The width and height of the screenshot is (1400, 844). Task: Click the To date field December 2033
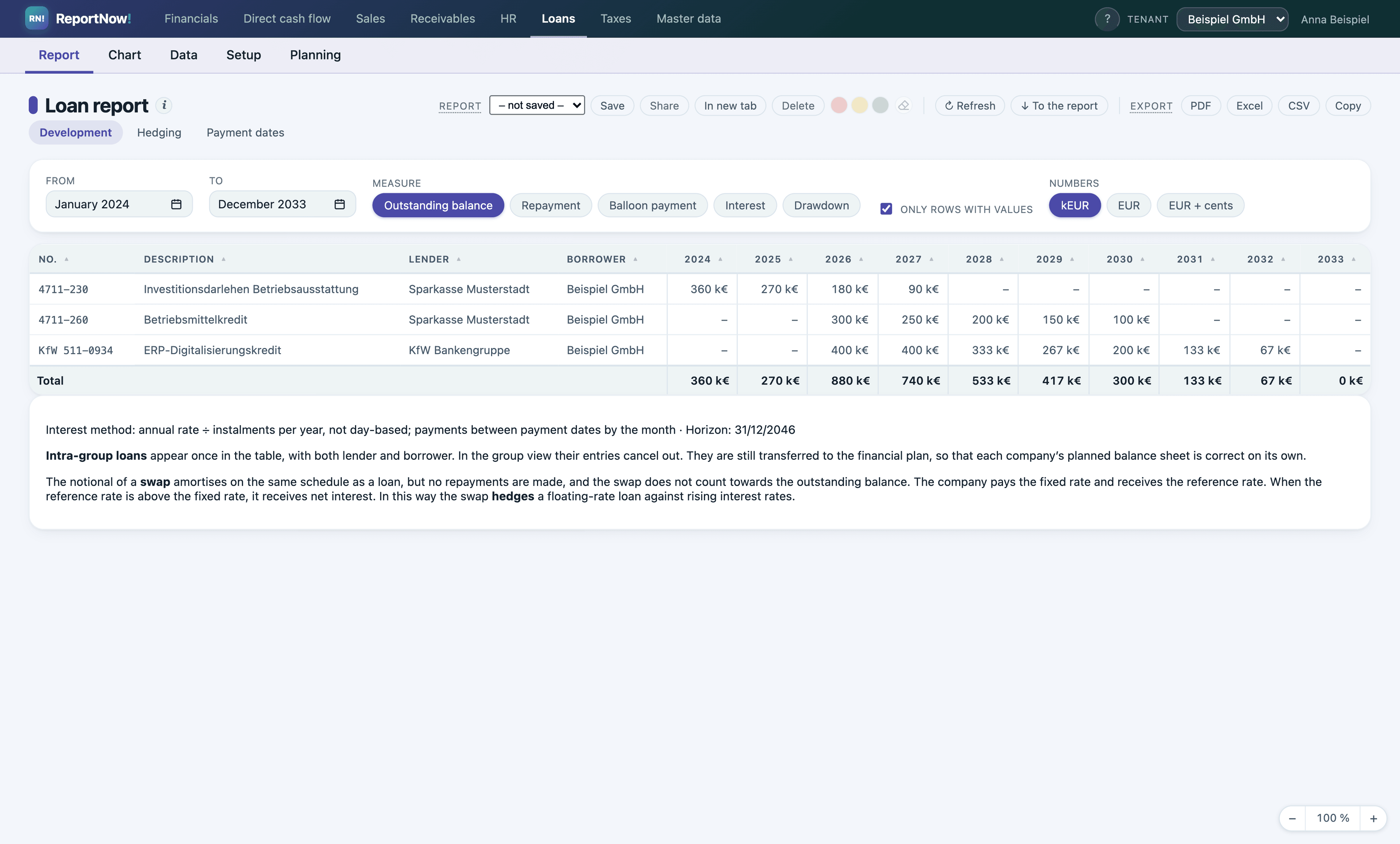(283, 204)
